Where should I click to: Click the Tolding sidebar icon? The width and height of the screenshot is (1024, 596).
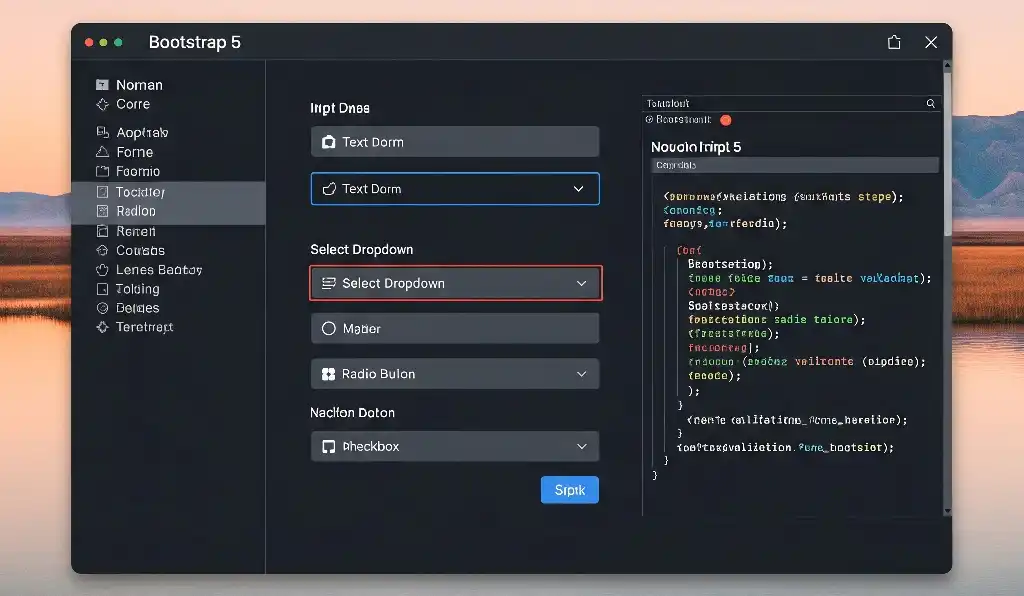(102, 289)
